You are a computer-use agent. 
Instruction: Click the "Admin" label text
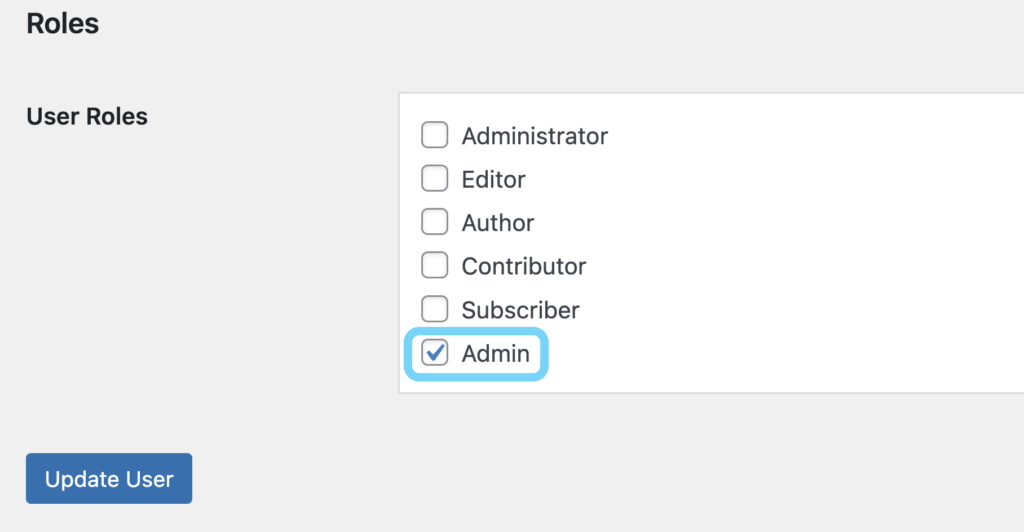495,354
